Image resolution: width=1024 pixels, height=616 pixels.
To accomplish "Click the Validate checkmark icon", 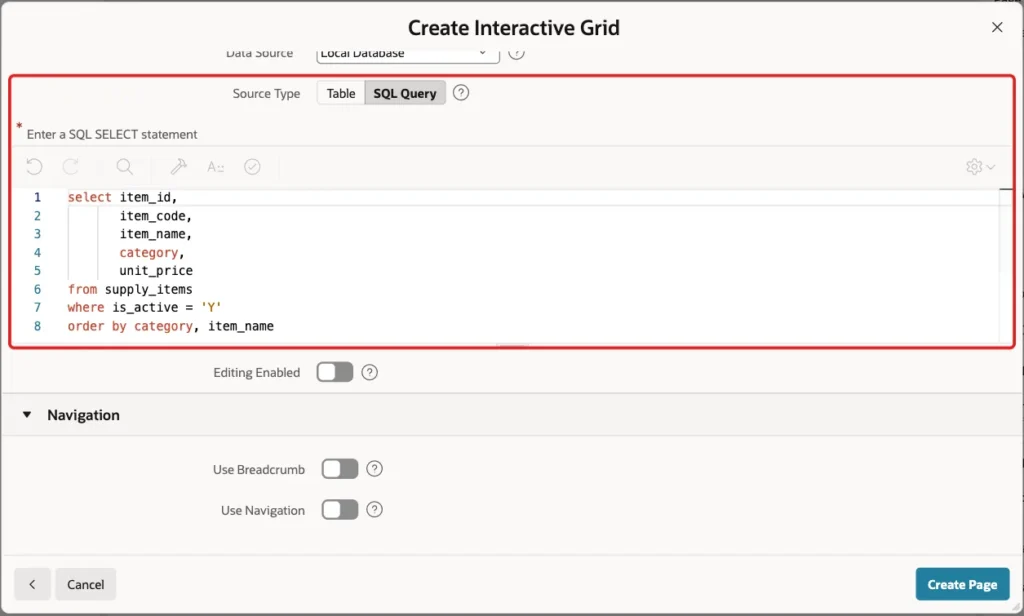I will 252,167.
